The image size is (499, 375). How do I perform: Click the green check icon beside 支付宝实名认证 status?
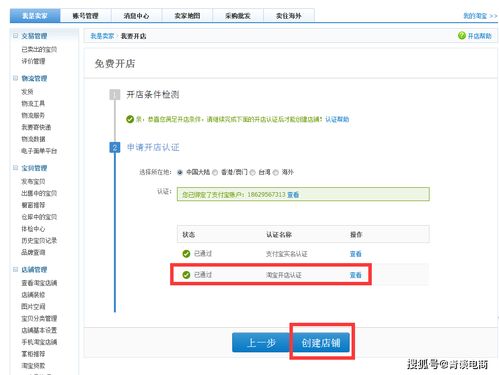tap(186, 254)
